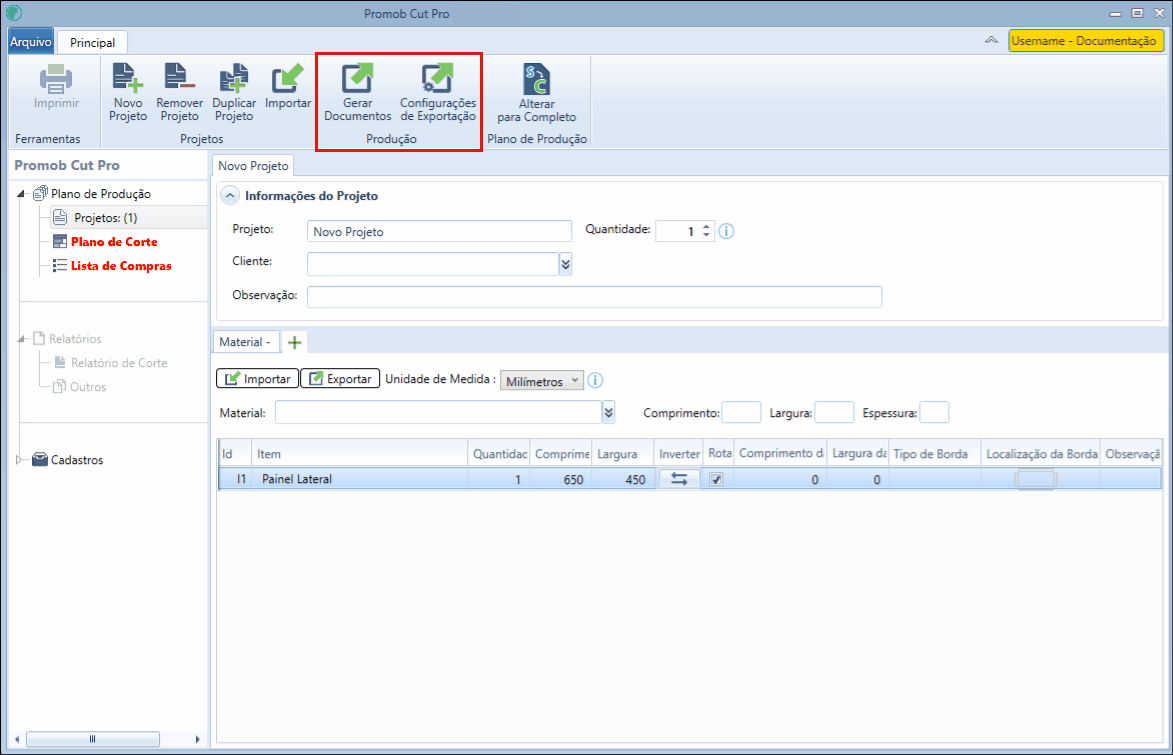Click the sidebar horizontal scrollbar thumb
This screenshot has width=1173, height=755.
point(93,739)
